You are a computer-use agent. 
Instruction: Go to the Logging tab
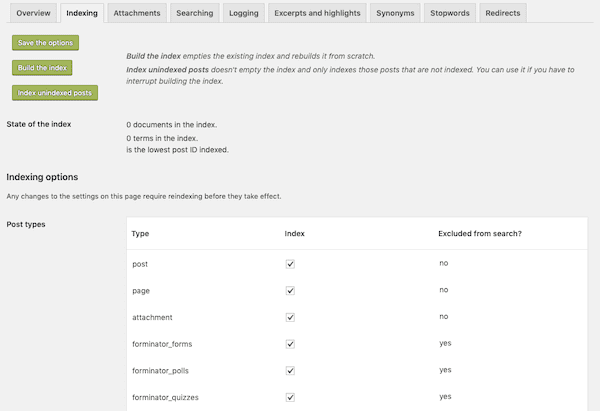point(244,13)
